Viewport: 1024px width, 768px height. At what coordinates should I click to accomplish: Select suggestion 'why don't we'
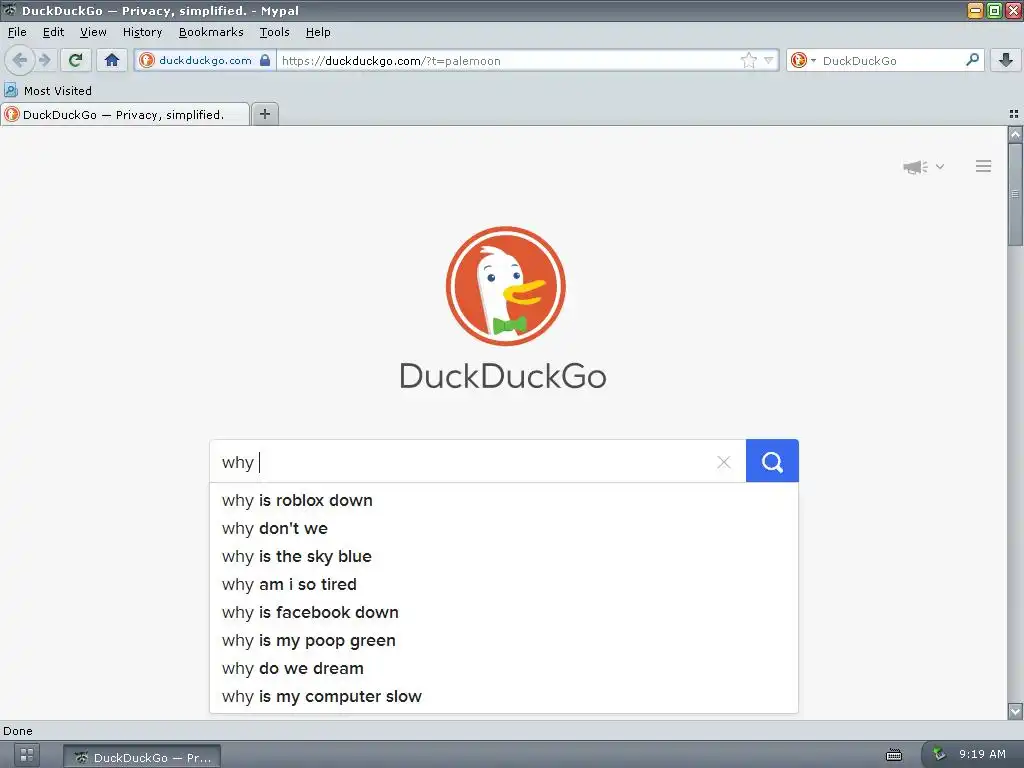pos(504,528)
